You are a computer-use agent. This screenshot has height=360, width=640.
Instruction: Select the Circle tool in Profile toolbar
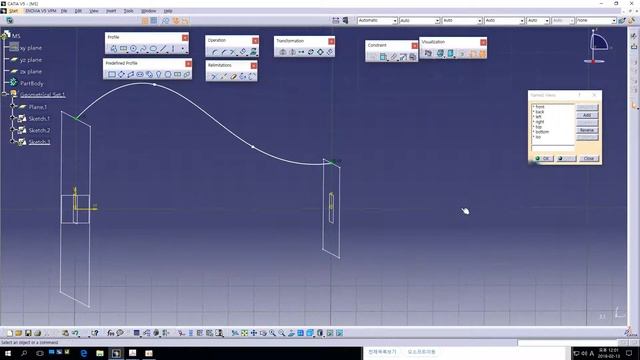click(x=133, y=49)
